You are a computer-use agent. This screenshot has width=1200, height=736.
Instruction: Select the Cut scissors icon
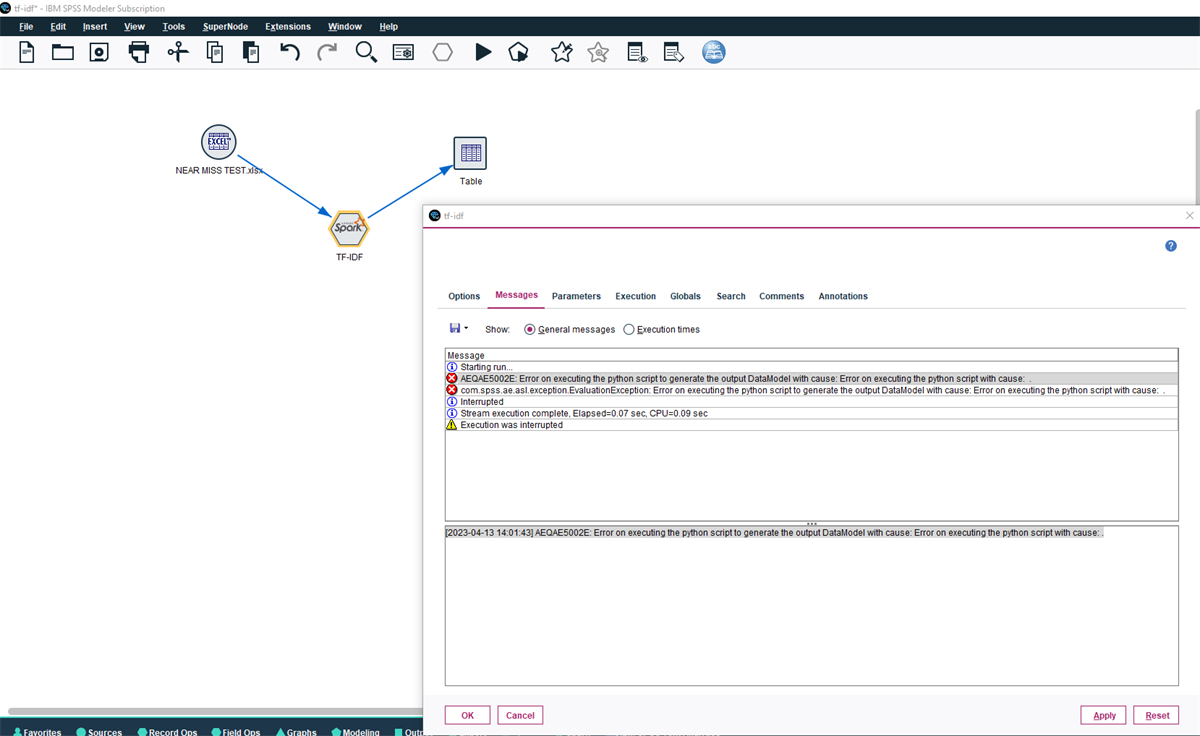[x=176, y=51]
